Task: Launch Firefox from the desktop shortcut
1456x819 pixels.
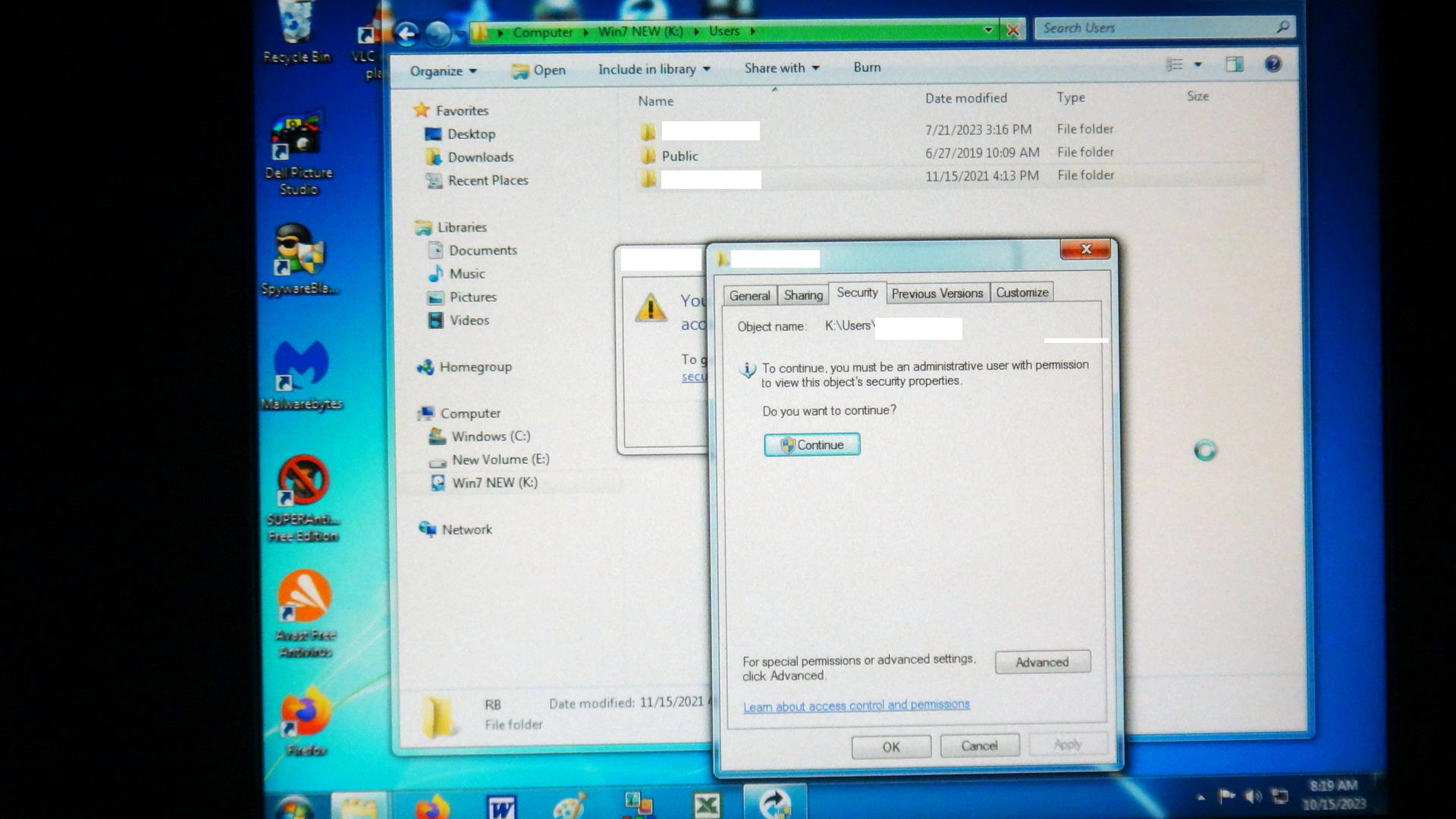Action: [306, 720]
